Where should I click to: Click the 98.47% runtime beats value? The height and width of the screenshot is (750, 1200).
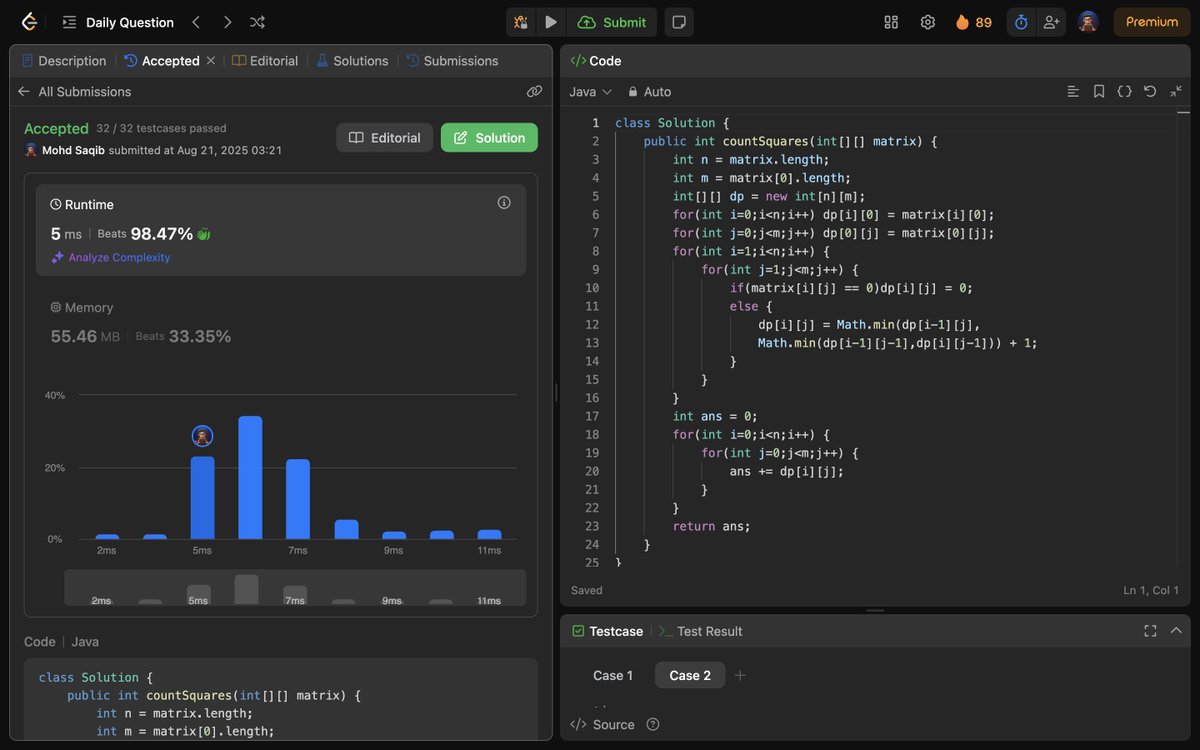(x=162, y=234)
